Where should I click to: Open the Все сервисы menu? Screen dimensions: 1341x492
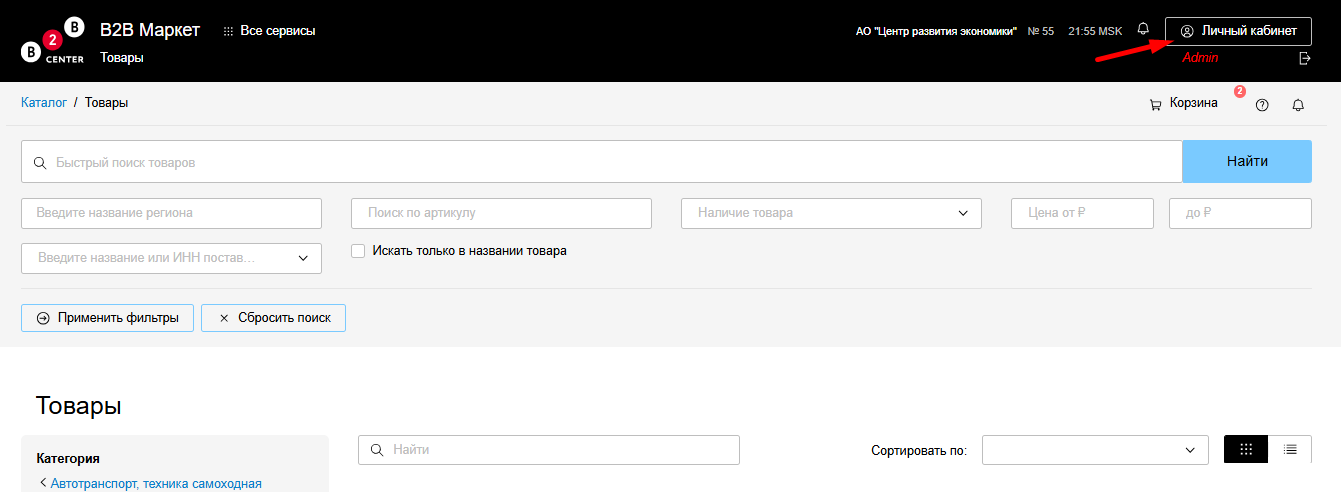pos(269,31)
